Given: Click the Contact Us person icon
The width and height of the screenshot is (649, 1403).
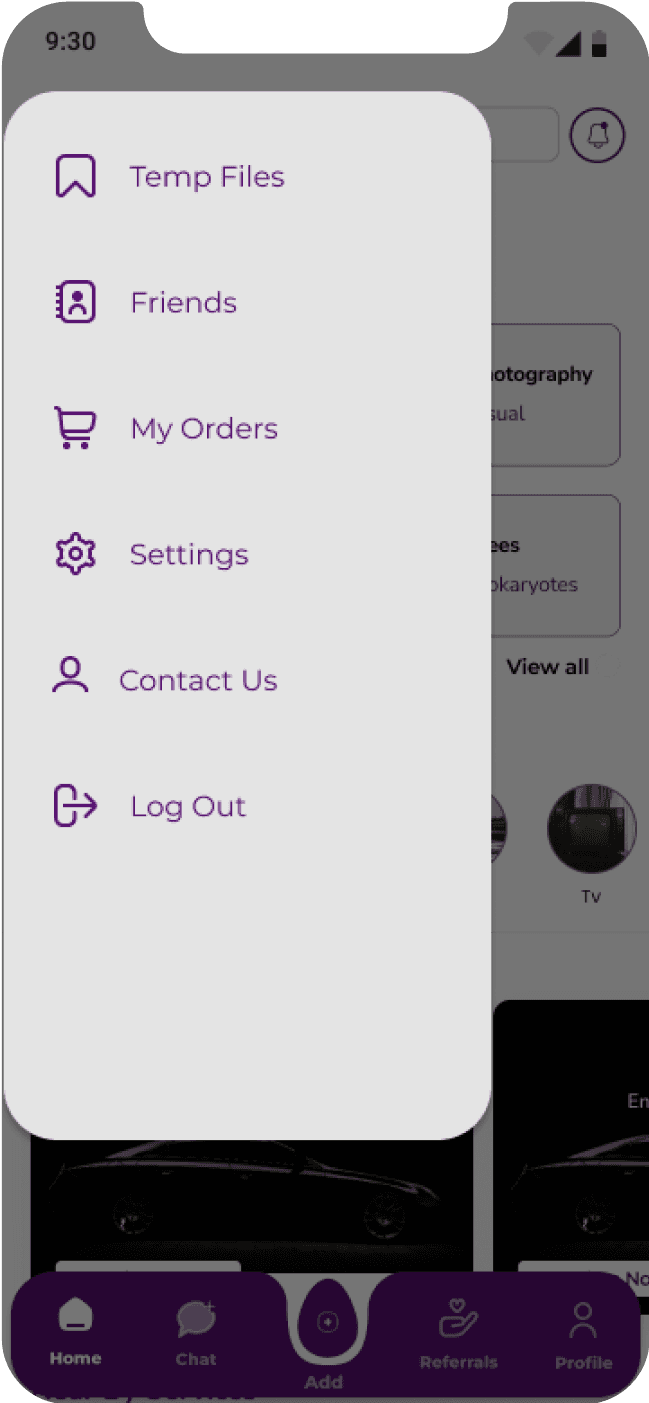Looking at the screenshot, I should point(70,675).
